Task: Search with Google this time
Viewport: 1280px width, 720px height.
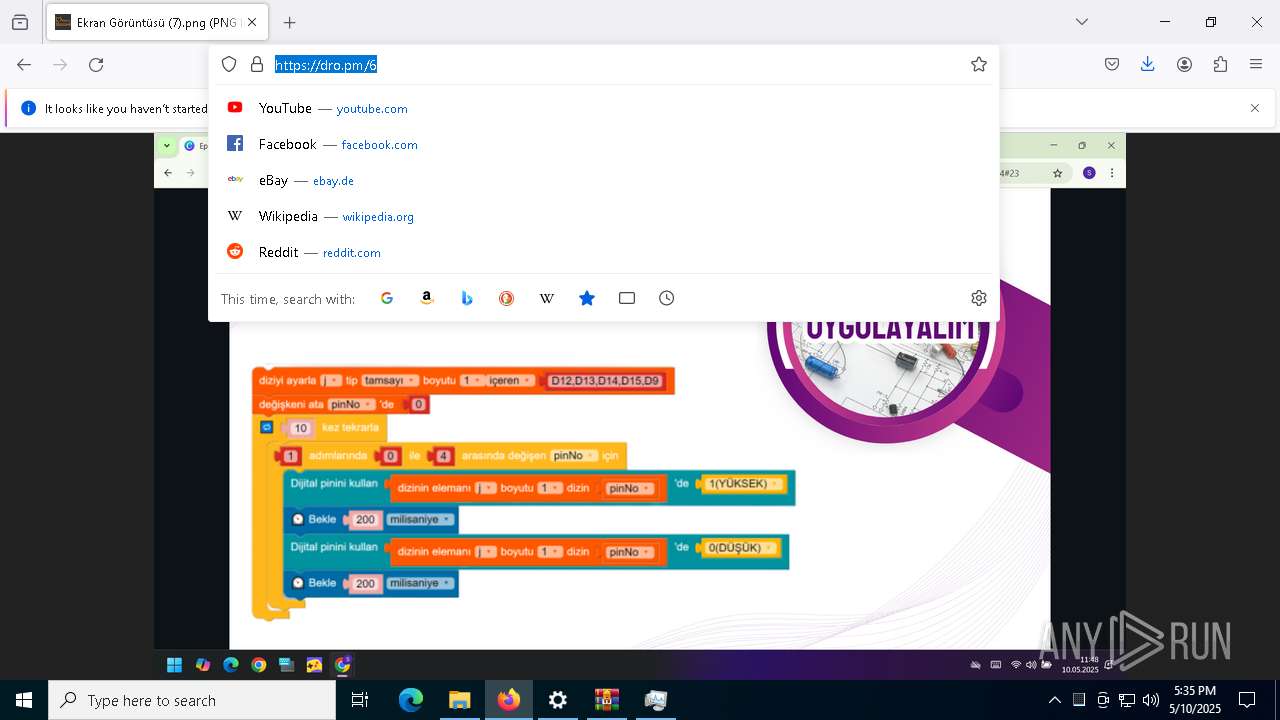Action: point(387,298)
